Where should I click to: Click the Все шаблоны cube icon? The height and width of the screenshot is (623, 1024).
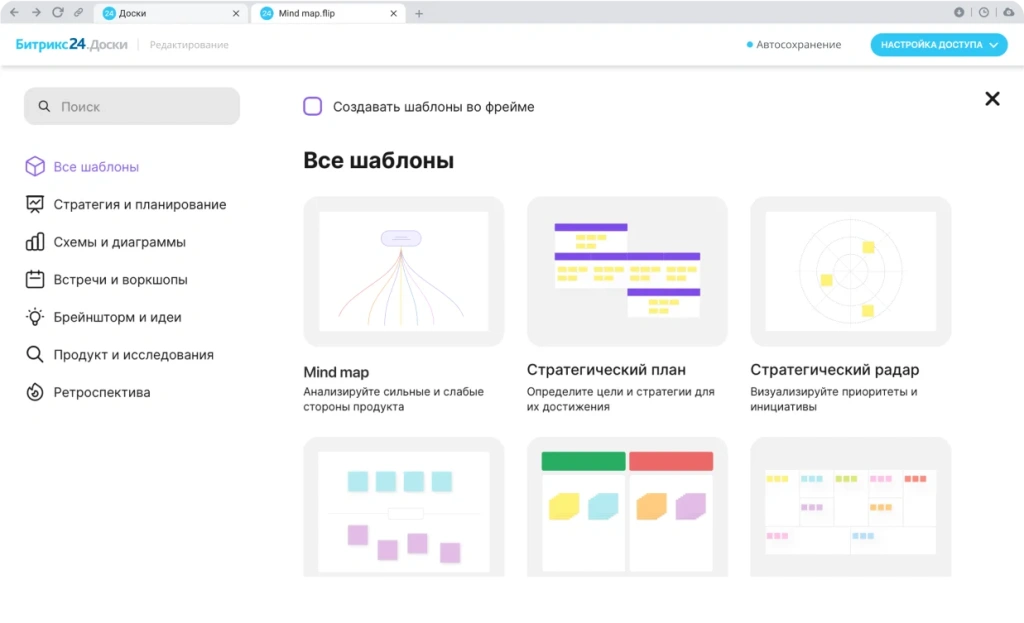[x=35, y=167]
